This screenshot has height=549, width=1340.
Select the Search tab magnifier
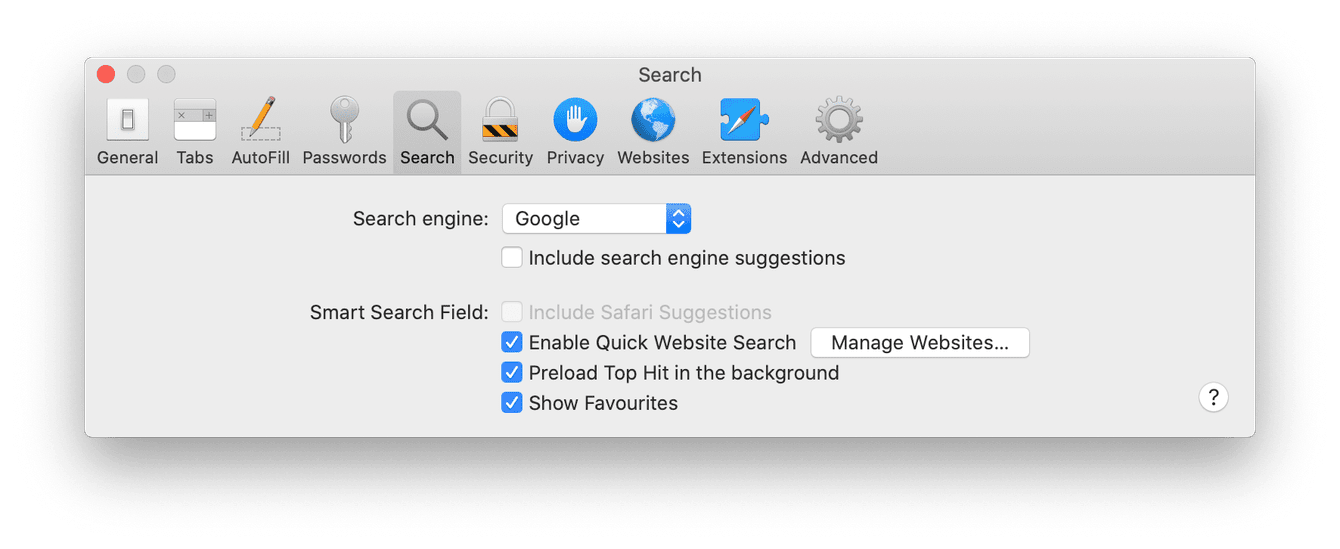[x=427, y=120]
